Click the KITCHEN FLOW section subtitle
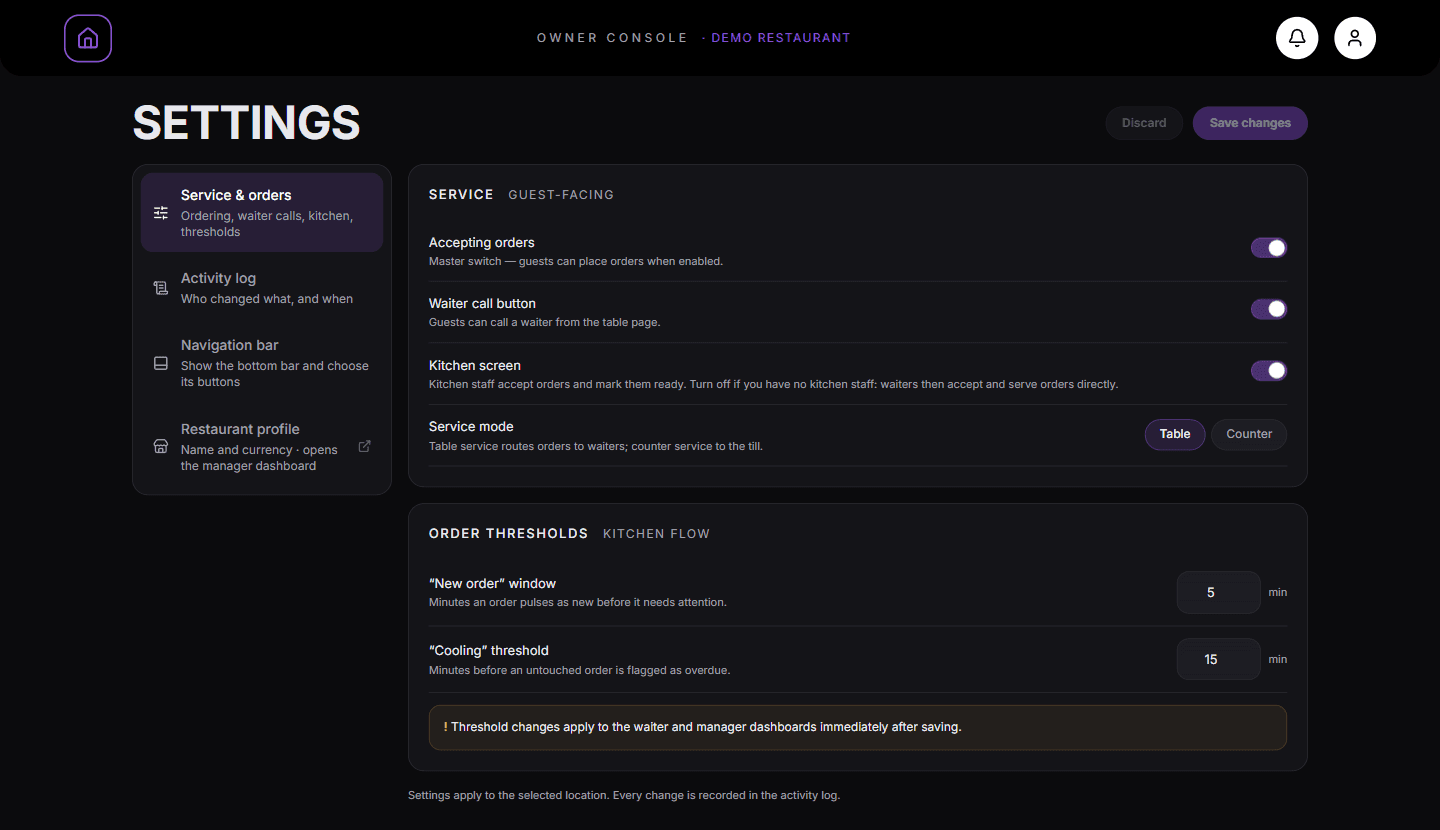Screen dimensions: 1440x830 [656, 534]
